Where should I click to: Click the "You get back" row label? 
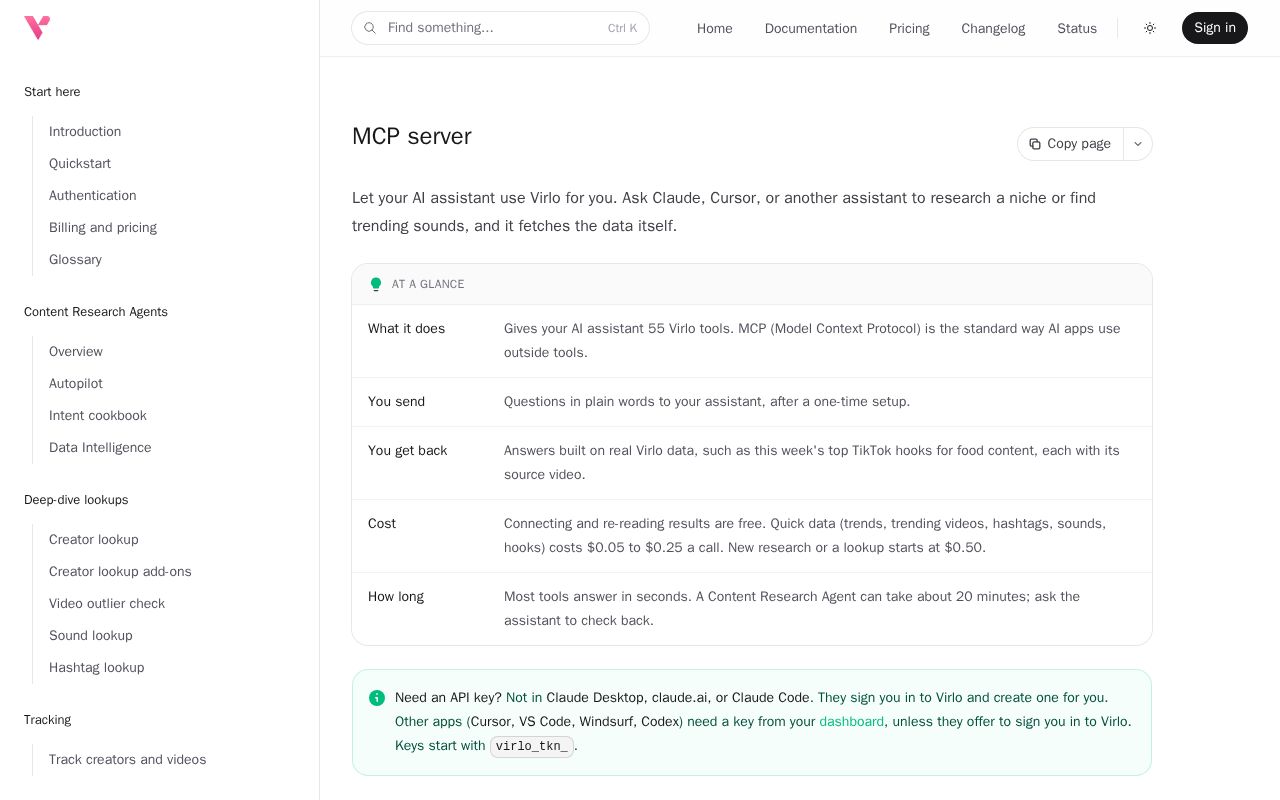pos(408,451)
